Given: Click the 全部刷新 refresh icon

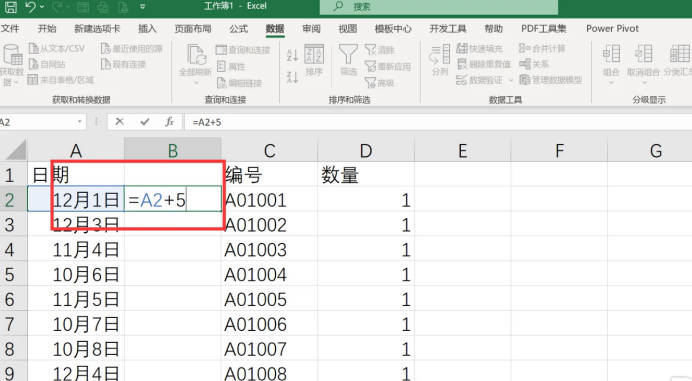Looking at the screenshot, I should point(196,55).
